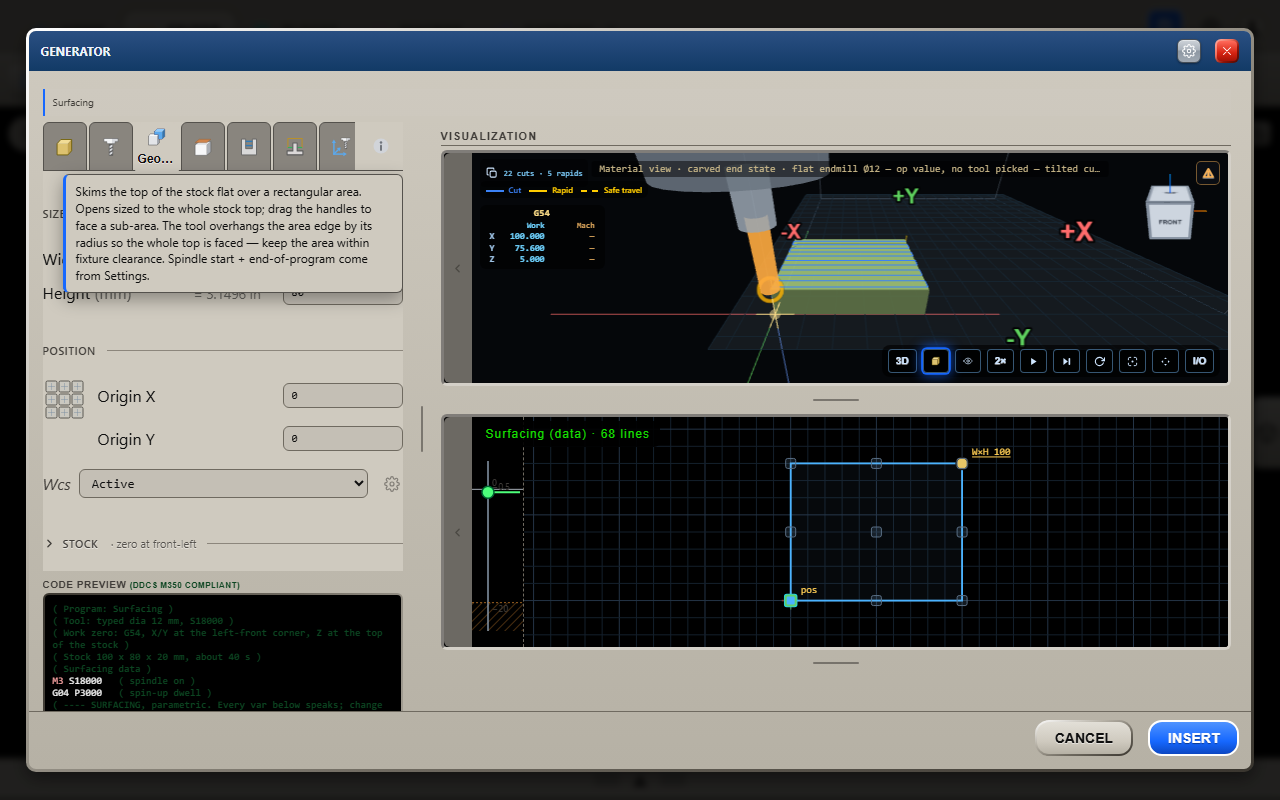The image size is (1280, 800).
Task: Click the fit-to-view frame icon
Action: click(1132, 361)
